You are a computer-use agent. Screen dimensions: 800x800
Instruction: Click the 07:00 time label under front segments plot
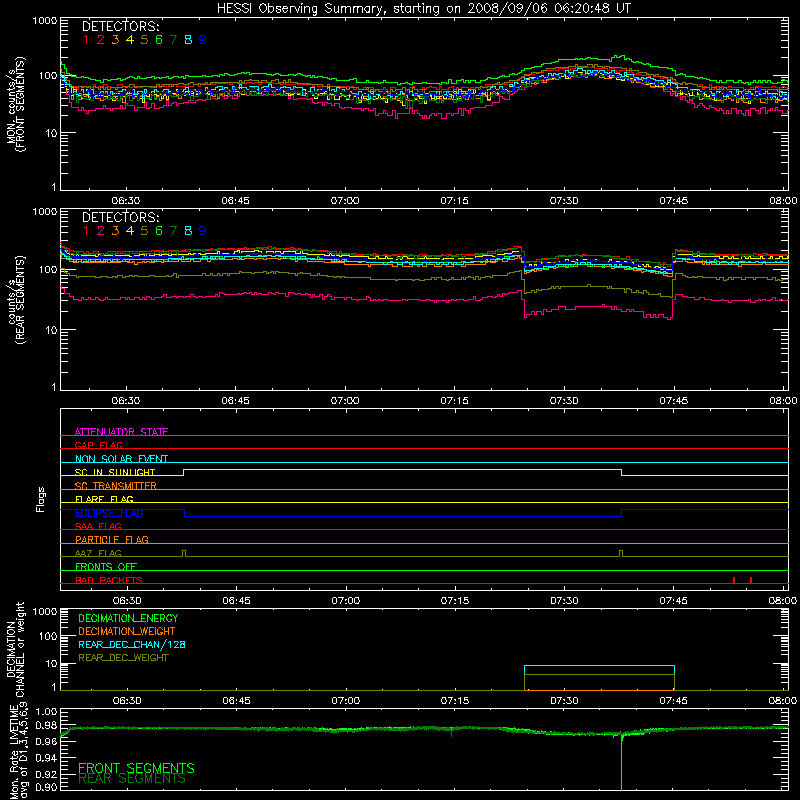[x=345, y=201]
